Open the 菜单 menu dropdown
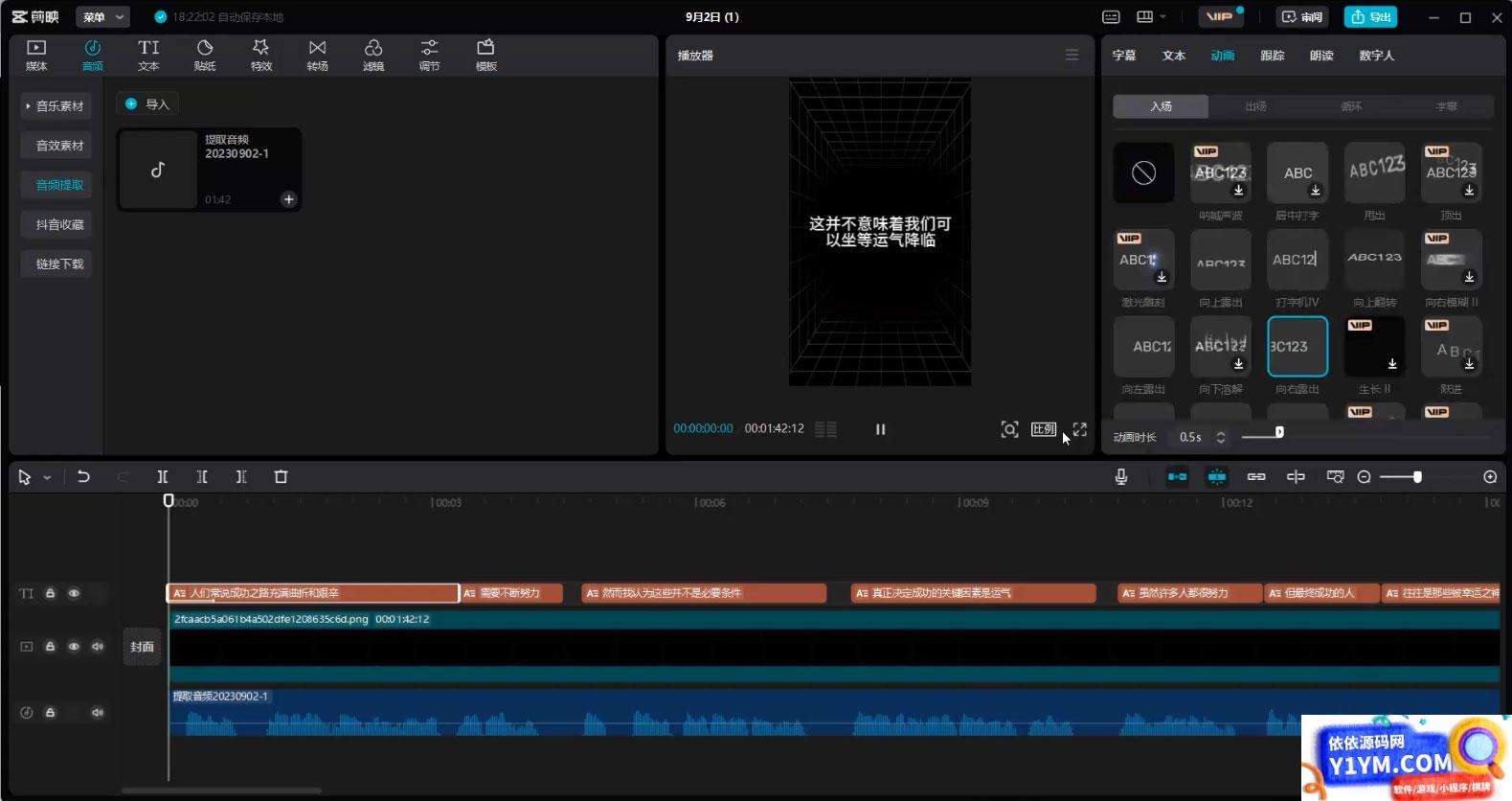This screenshot has height=801, width=1512. click(102, 16)
